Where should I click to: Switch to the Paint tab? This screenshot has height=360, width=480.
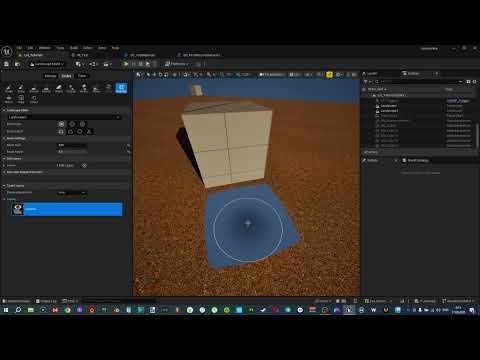82,76
